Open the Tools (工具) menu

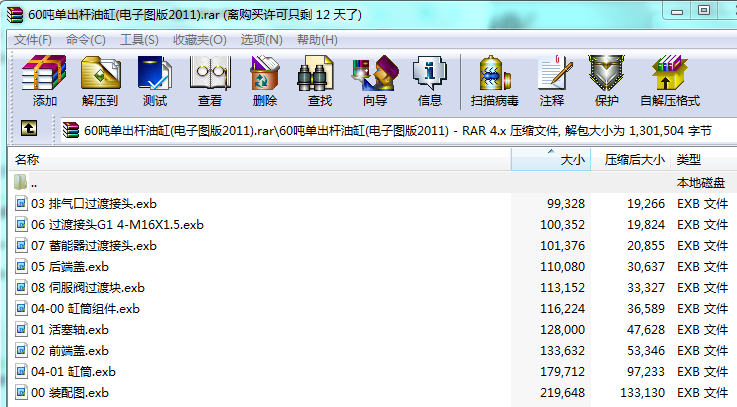[x=139, y=40]
